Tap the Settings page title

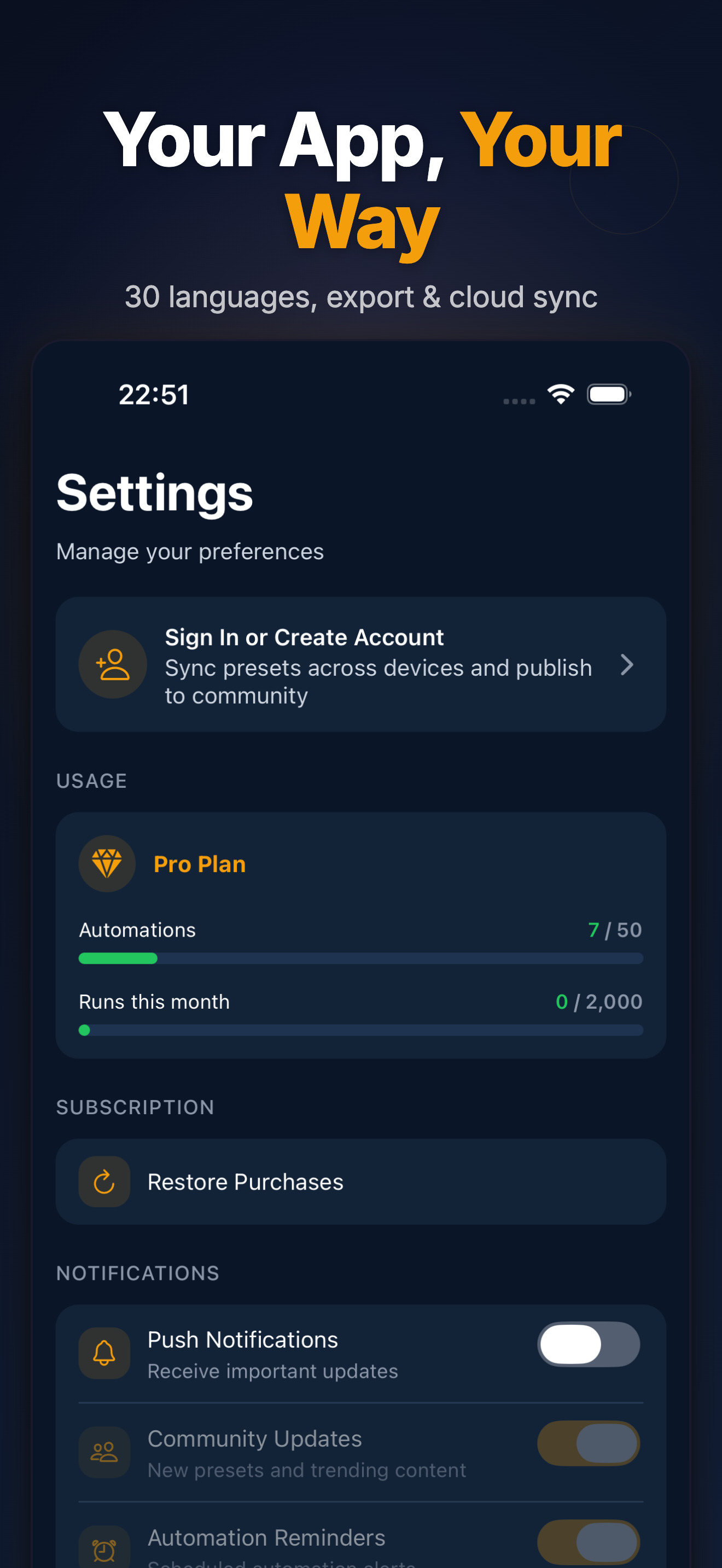coord(155,493)
